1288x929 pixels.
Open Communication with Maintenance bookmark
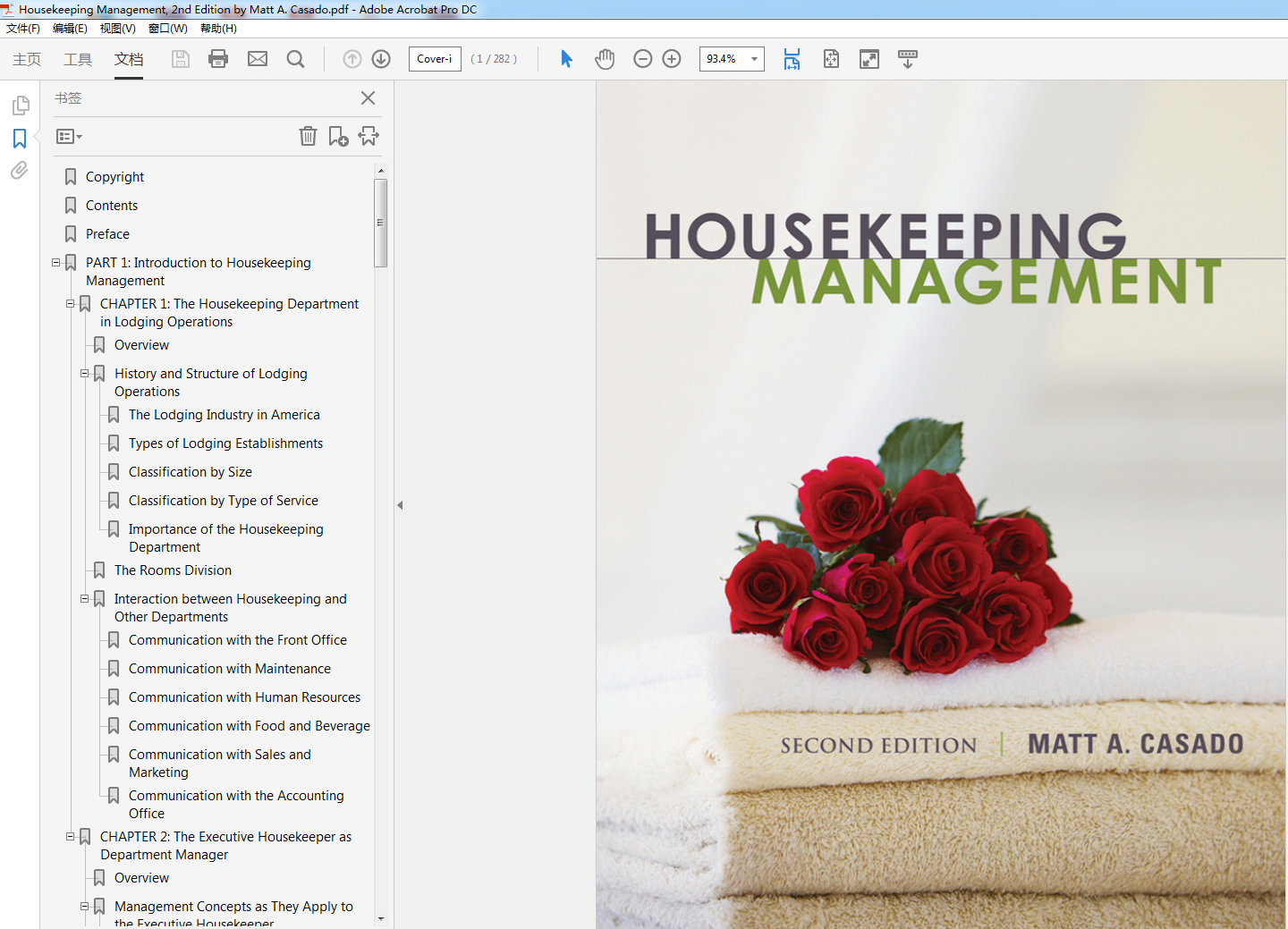tap(230, 669)
